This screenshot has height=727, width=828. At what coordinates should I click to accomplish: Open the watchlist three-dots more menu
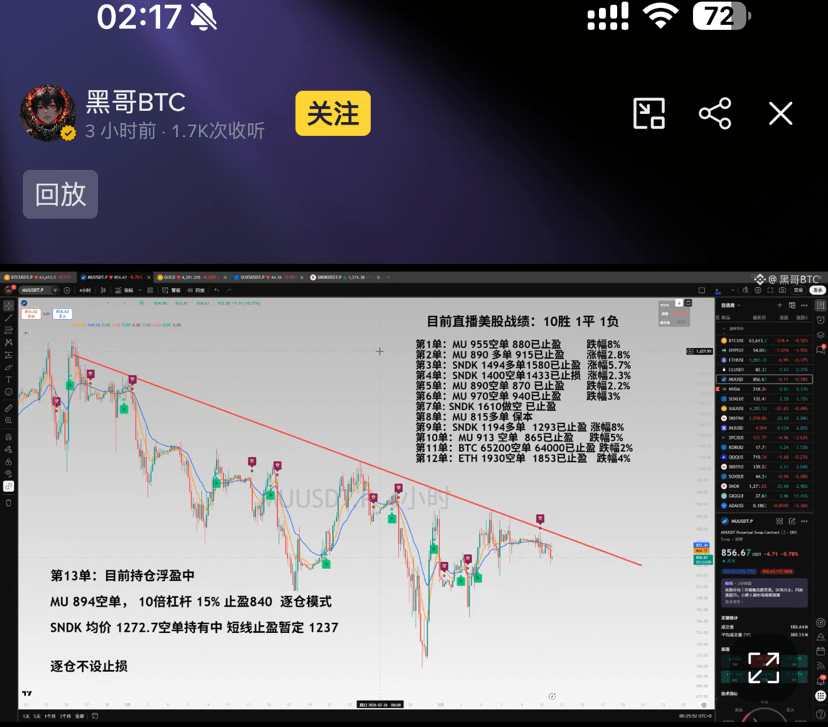point(804,305)
